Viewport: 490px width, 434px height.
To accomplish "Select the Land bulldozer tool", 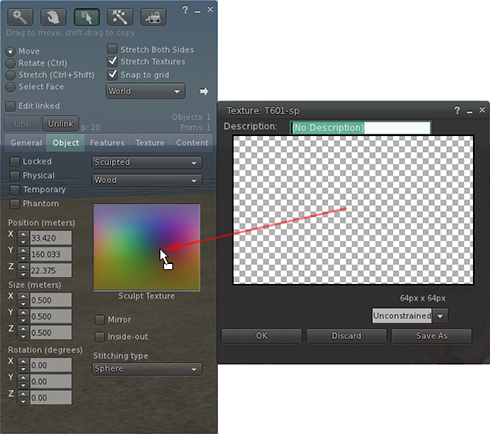I will (153, 17).
